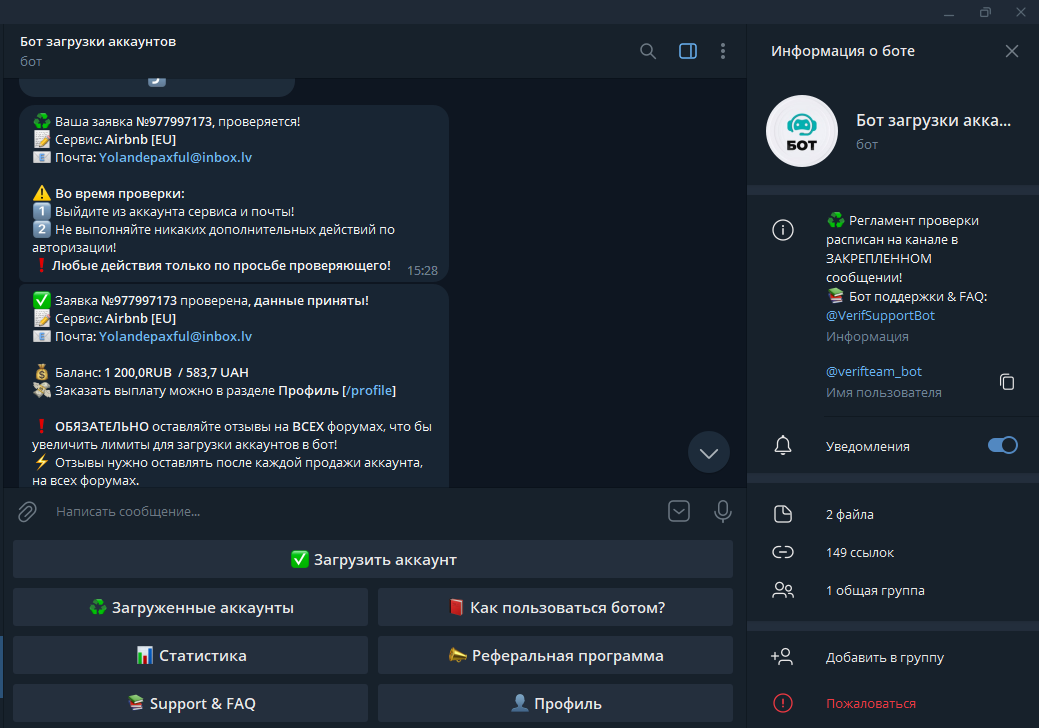Click the microphone voice message icon
Viewport: 1039px width, 728px height.
click(x=722, y=512)
